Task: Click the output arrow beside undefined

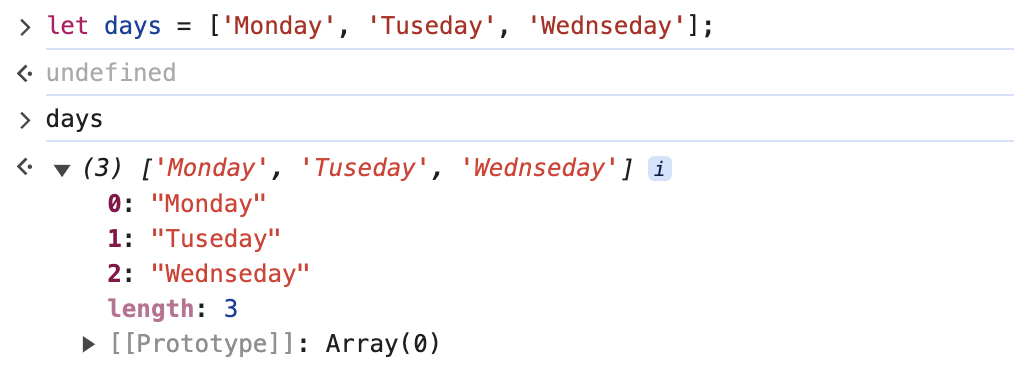Action: [25, 74]
